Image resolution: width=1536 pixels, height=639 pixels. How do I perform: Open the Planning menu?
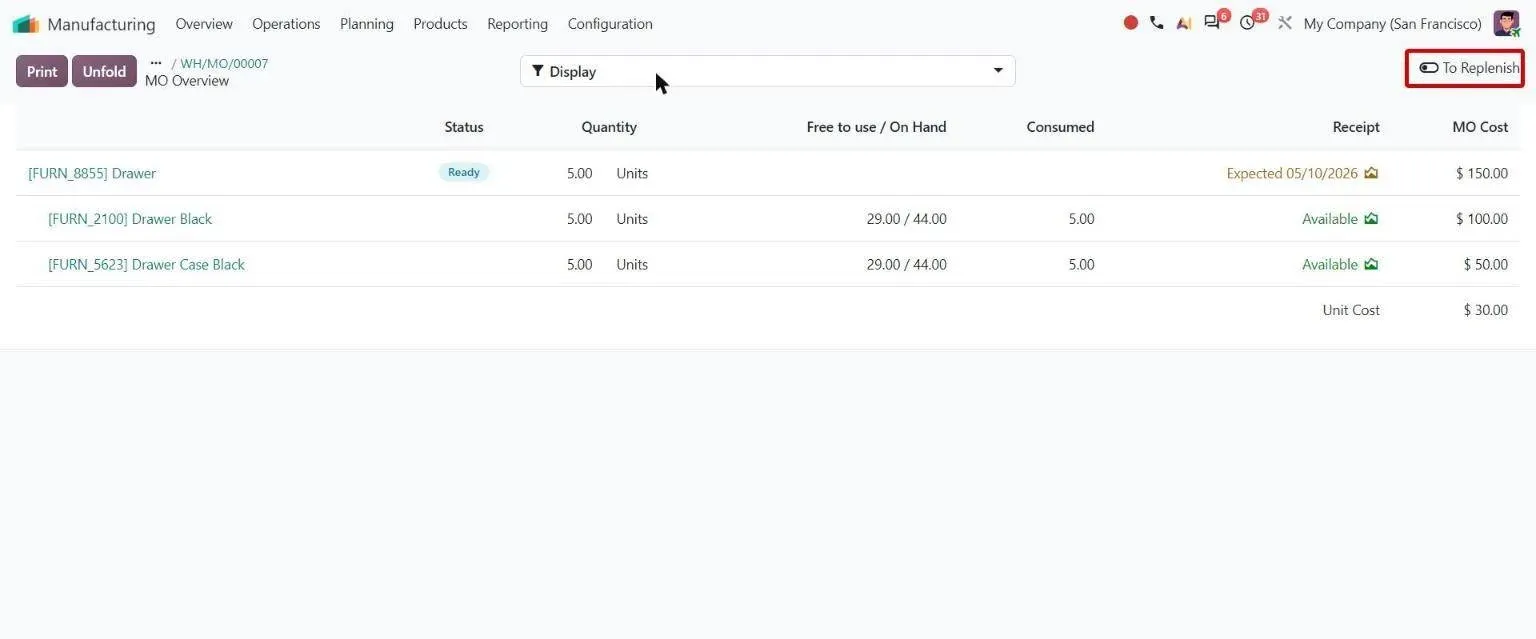[x=367, y=24]
